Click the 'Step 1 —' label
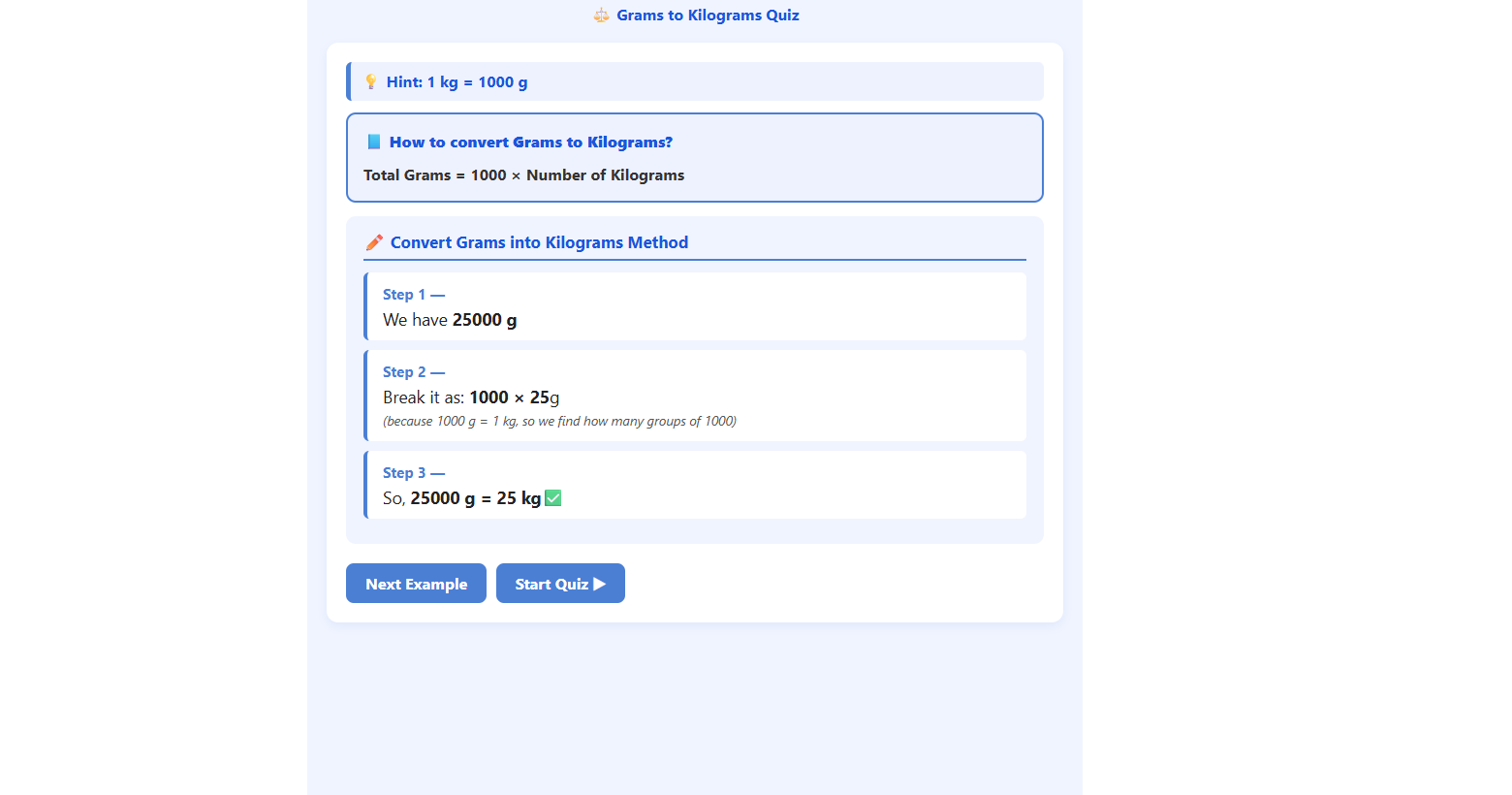 click(x=413, y=295)
